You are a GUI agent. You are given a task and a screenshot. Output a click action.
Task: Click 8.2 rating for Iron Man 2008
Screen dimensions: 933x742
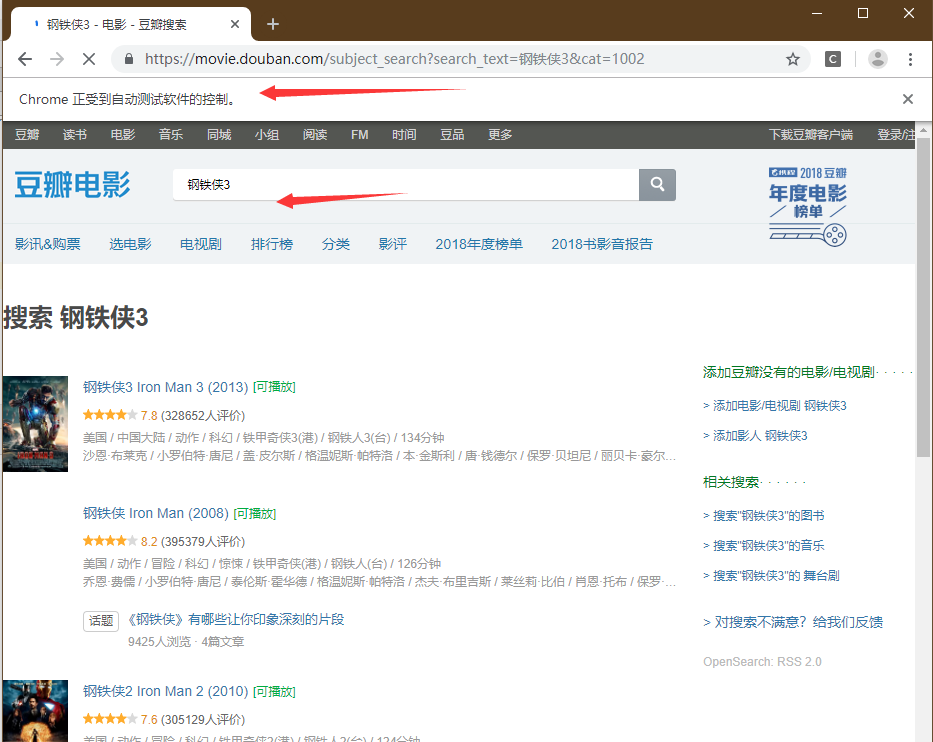149,541
